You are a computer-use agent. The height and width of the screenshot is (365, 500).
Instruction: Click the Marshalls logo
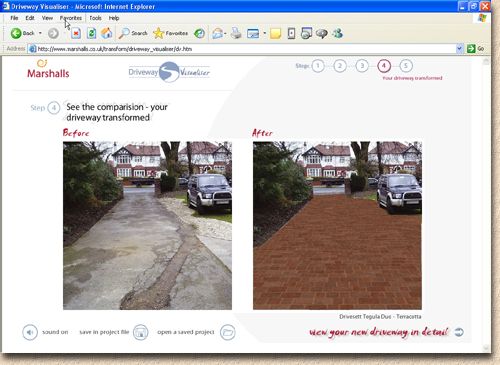pos(48,69)
